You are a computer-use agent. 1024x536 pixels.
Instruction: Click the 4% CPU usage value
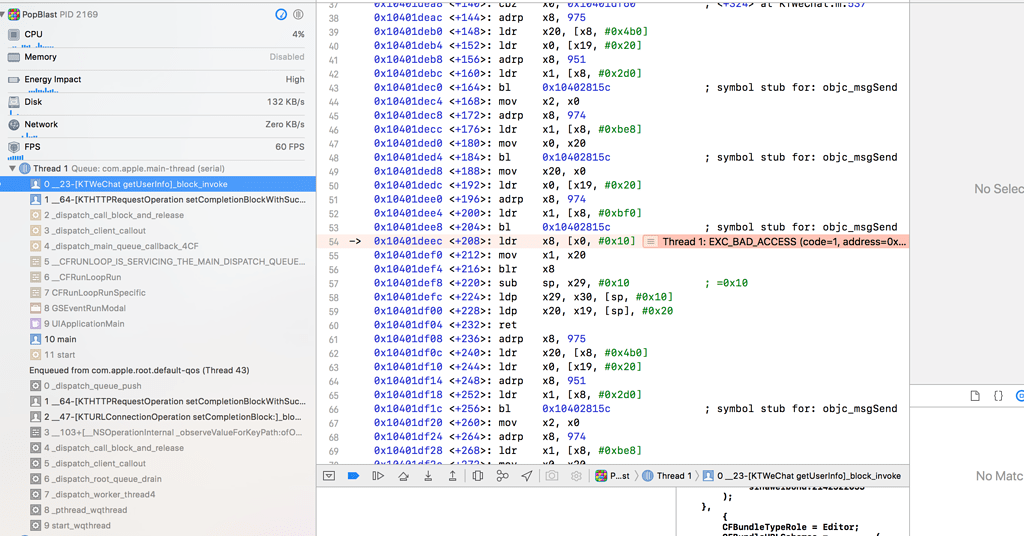pyautogui.click(x=298, y=34)
